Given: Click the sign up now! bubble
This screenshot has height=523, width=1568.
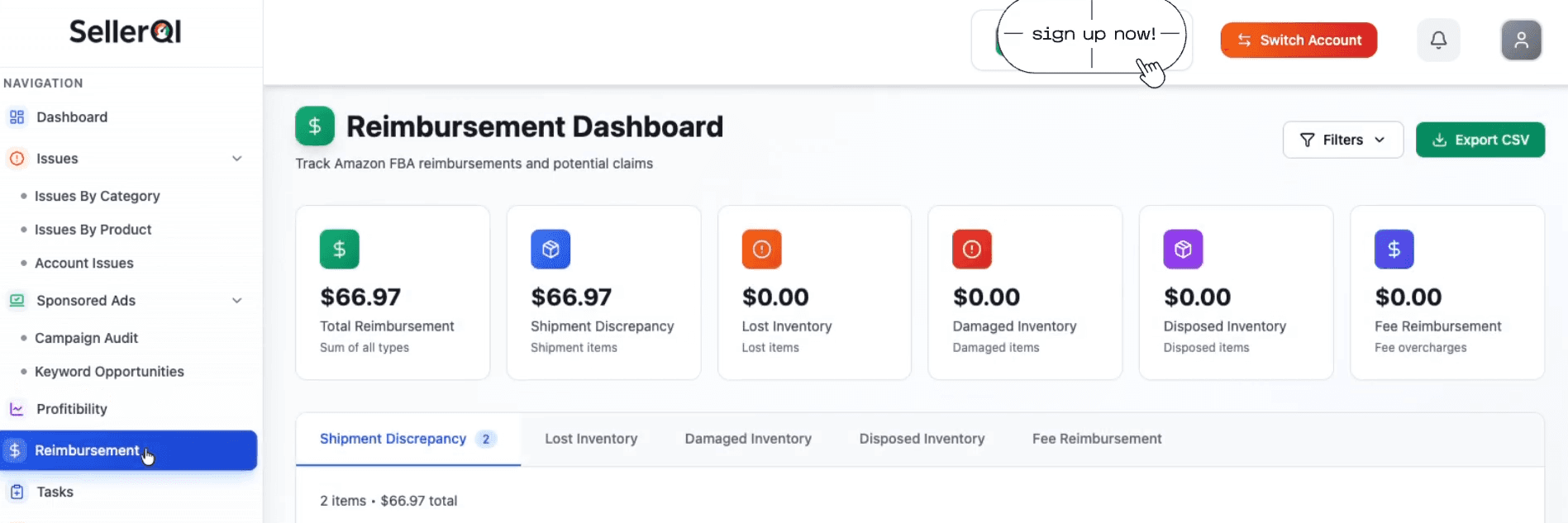Looking at the screenshot, I should tap(1091, 35).
